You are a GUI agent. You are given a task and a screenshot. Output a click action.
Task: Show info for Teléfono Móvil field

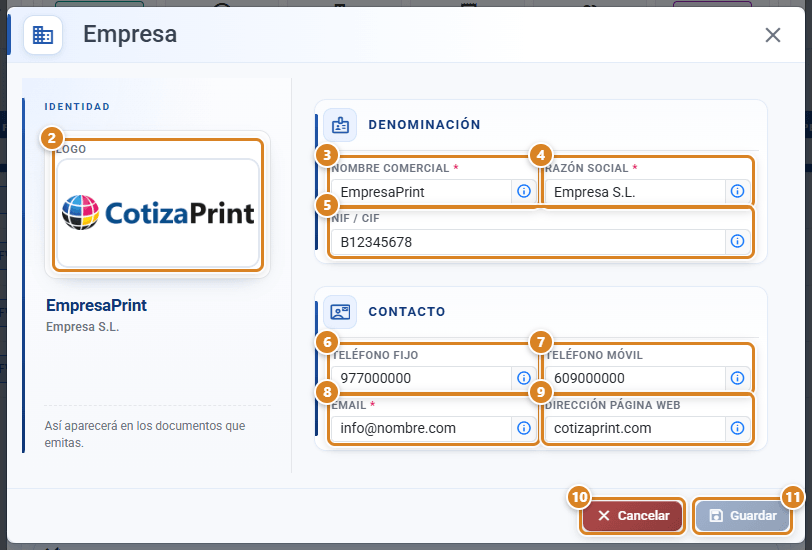click(x=737, y=378)
